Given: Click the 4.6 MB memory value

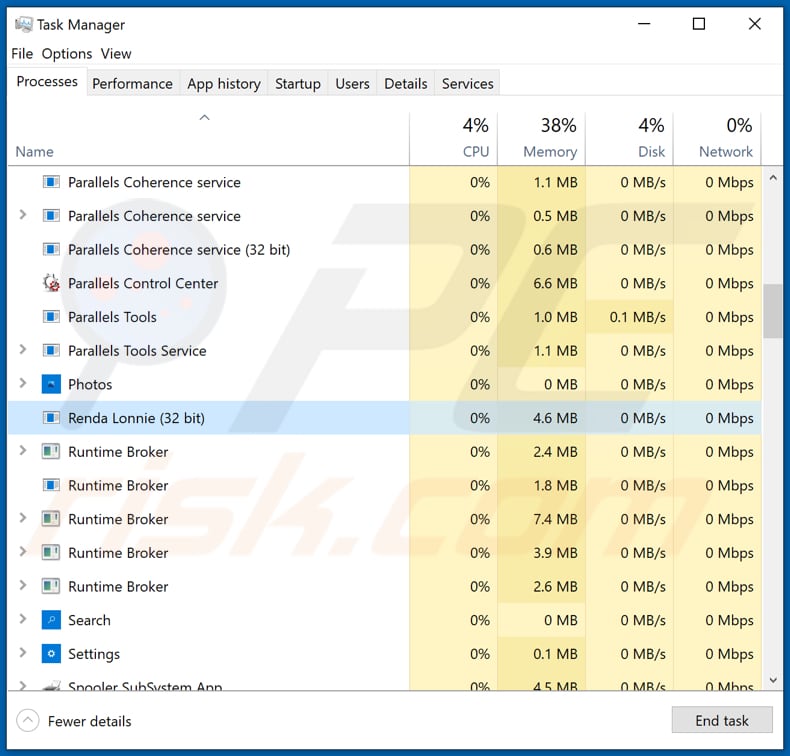Looking at the screenshot, I should tap(555, 418).
